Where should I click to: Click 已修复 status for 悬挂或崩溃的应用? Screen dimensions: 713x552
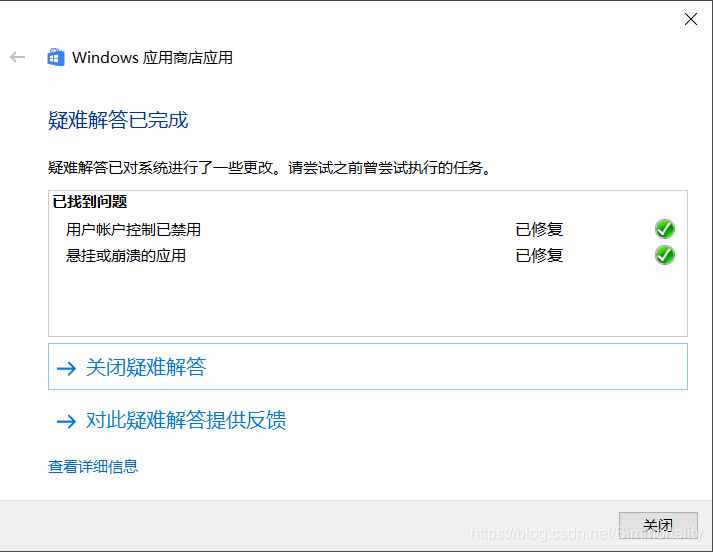(539, 255)
